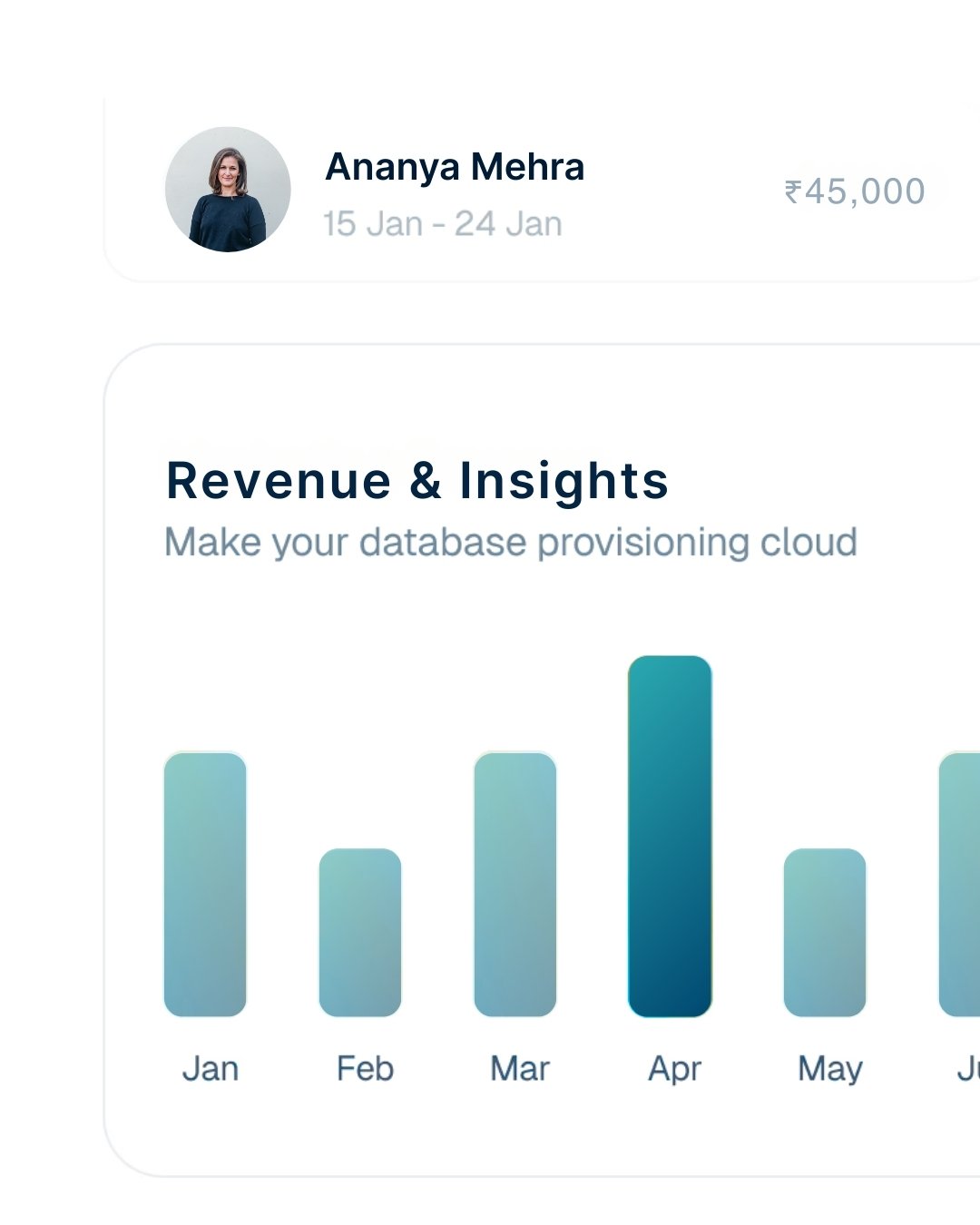Click the Jan axis label

211,1069
